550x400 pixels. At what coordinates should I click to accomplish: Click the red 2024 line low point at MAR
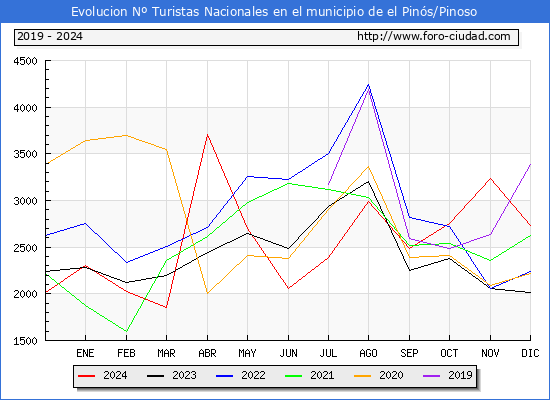coord(166,307)
